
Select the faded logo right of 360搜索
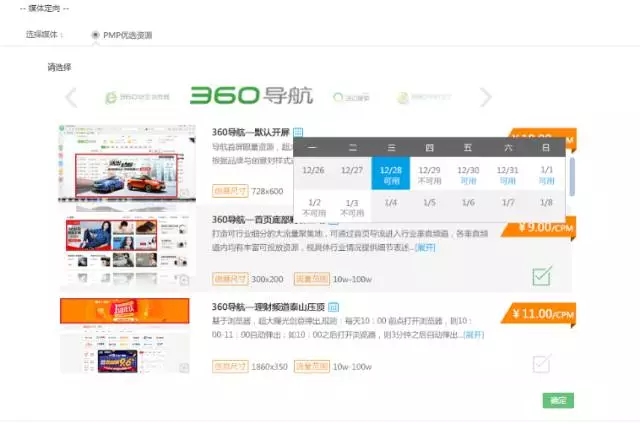pyautogui.click(x=424, y=98)
